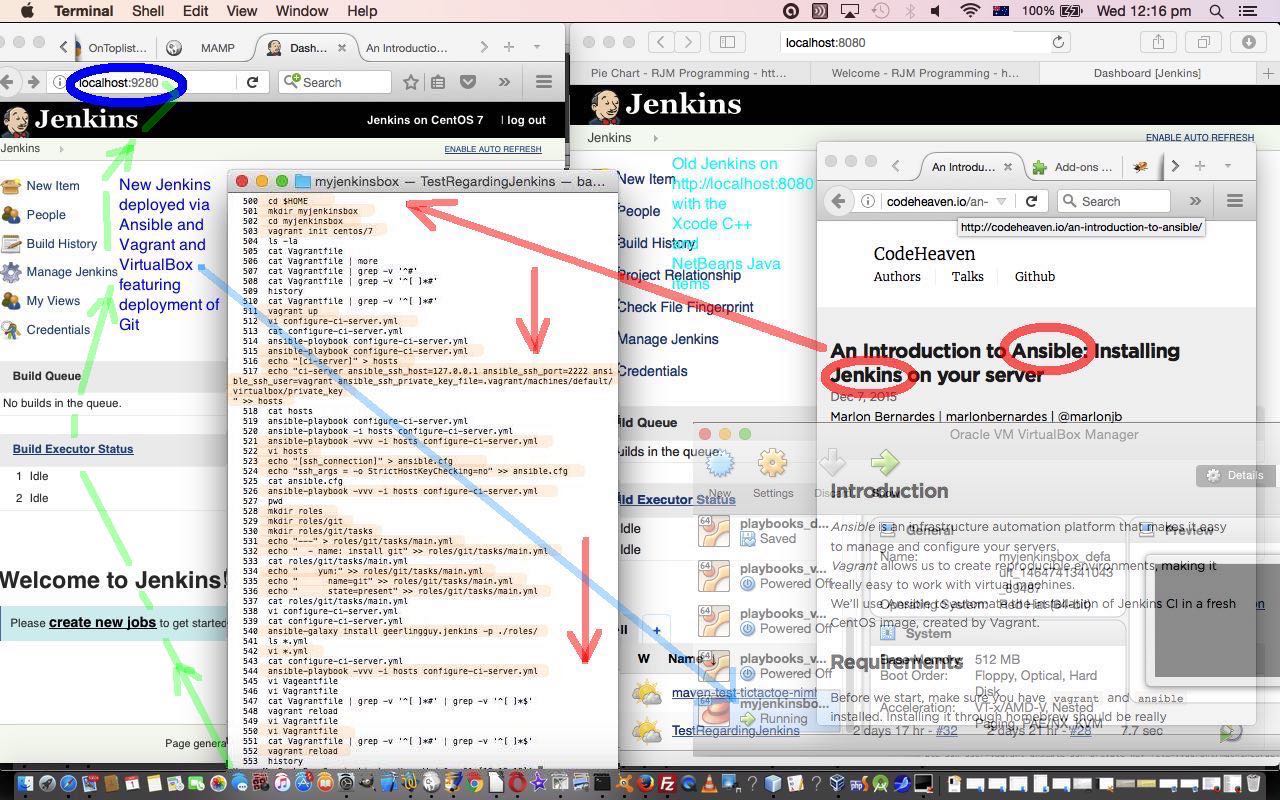Open URL history dropdown beside codeheaven.io address
1280x800 pixels.
(x=1001, y=201)
